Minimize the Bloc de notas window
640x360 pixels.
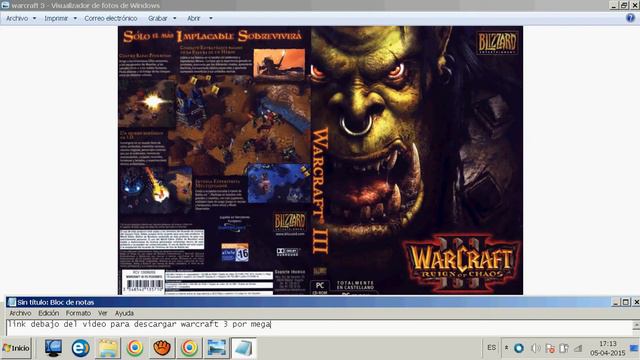616,302
